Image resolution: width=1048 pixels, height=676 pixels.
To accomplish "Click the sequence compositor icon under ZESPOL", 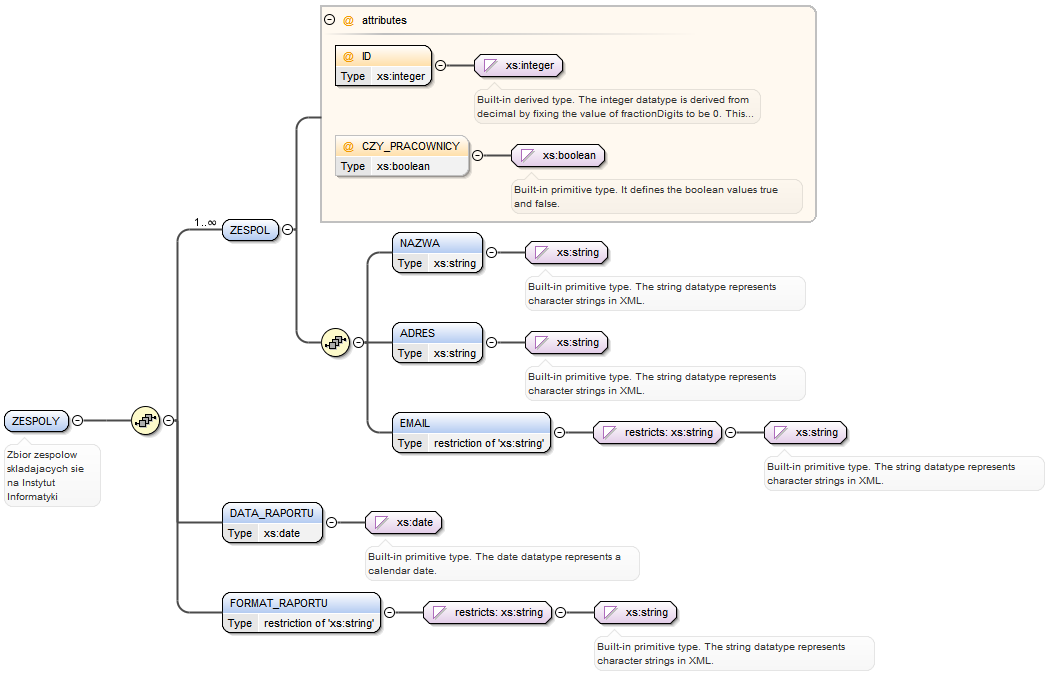I will coord(336,342).
